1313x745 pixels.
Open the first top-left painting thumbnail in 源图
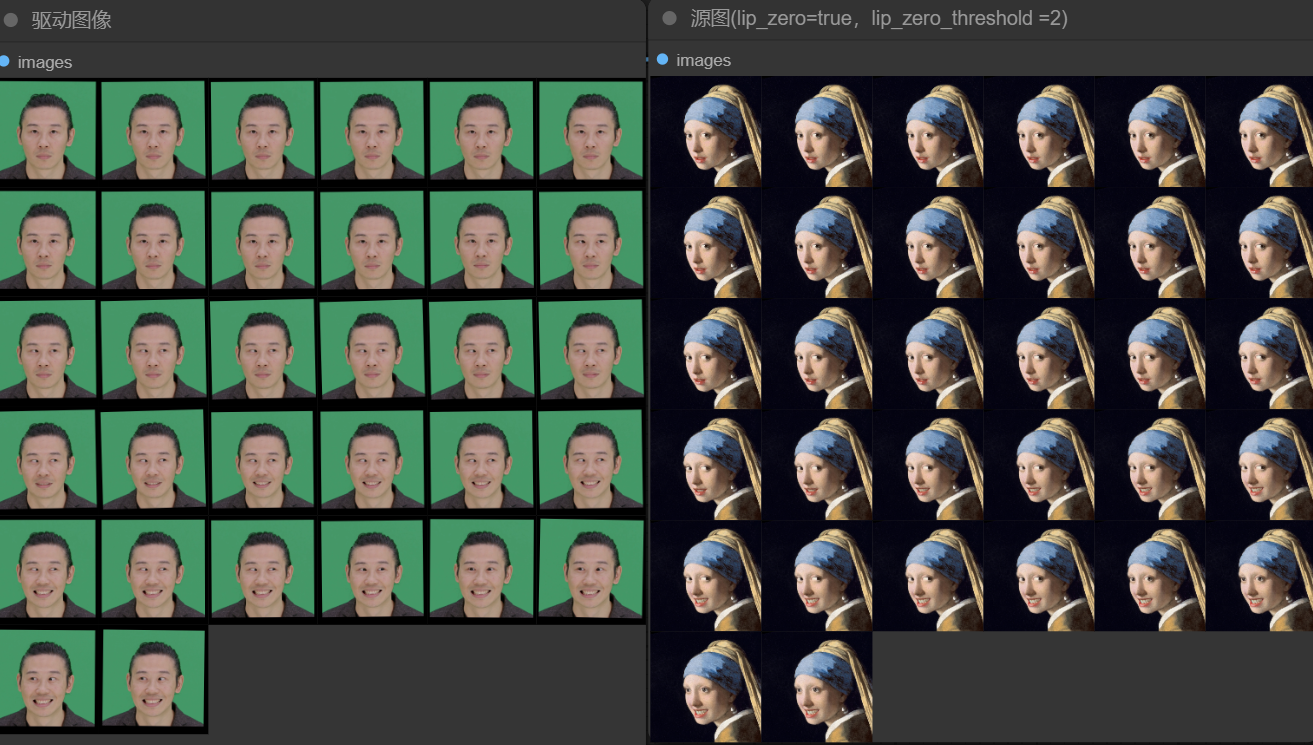[706, 132]
